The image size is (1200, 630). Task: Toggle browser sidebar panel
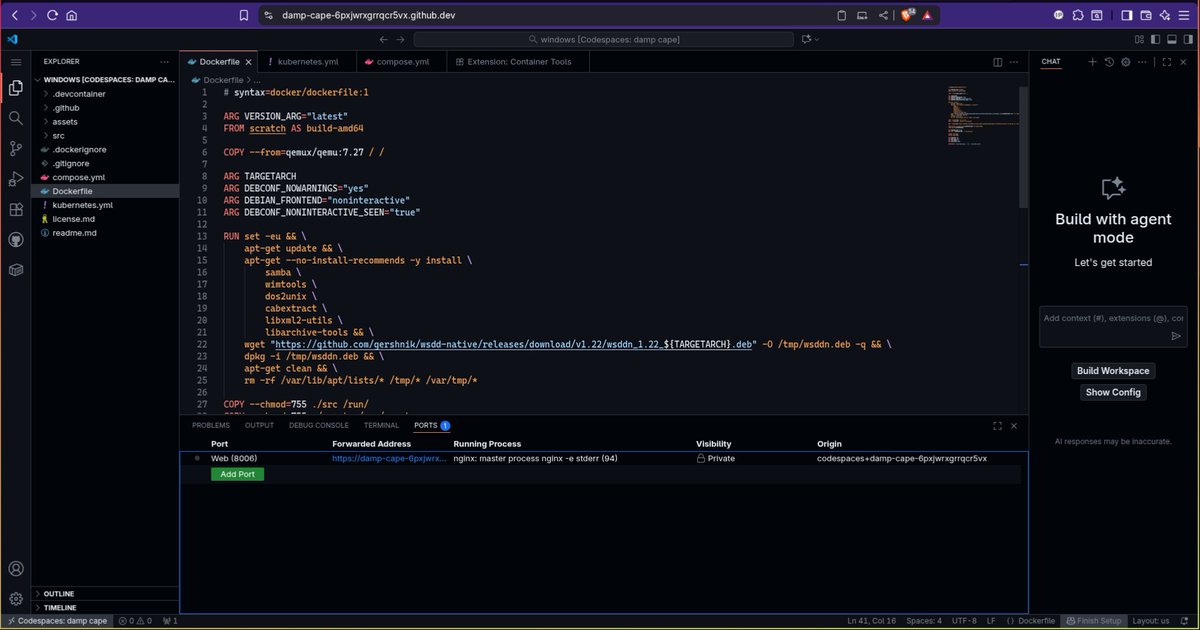1126,15
